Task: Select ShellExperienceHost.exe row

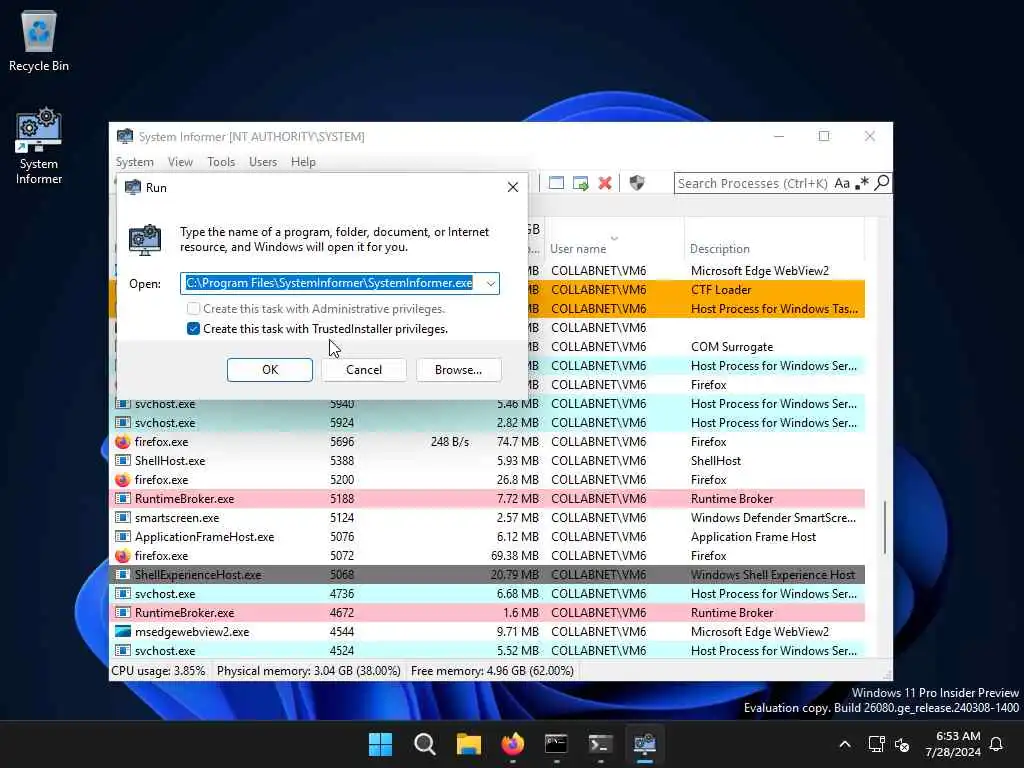Action: (x=488, y=575)
